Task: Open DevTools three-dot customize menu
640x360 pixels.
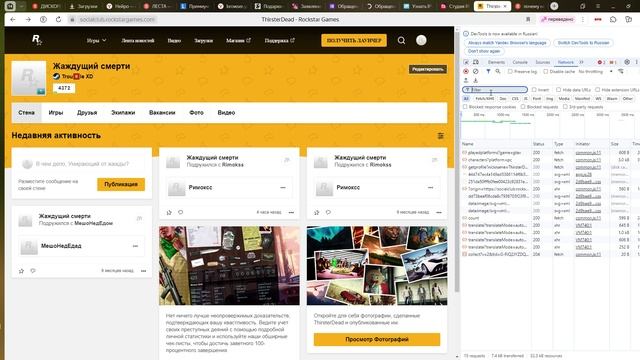Action: point(636,62)
